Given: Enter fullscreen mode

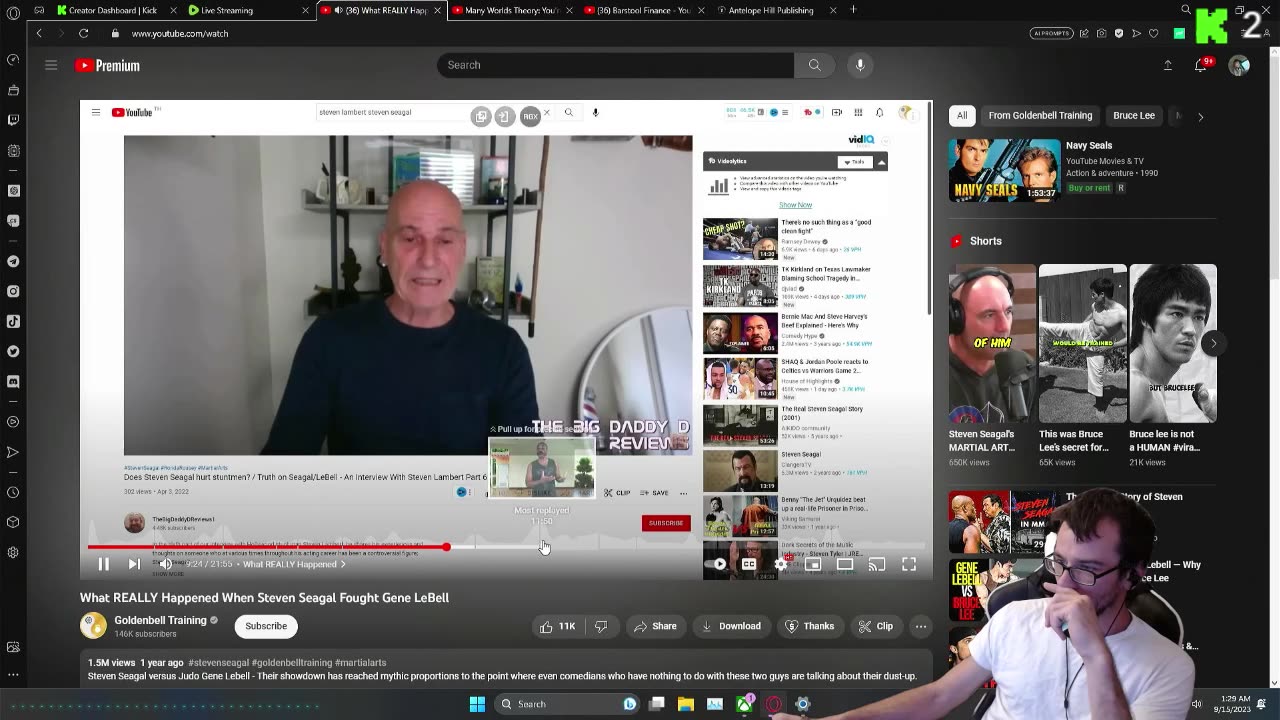Looking at the screenshot, I should 909,564.
